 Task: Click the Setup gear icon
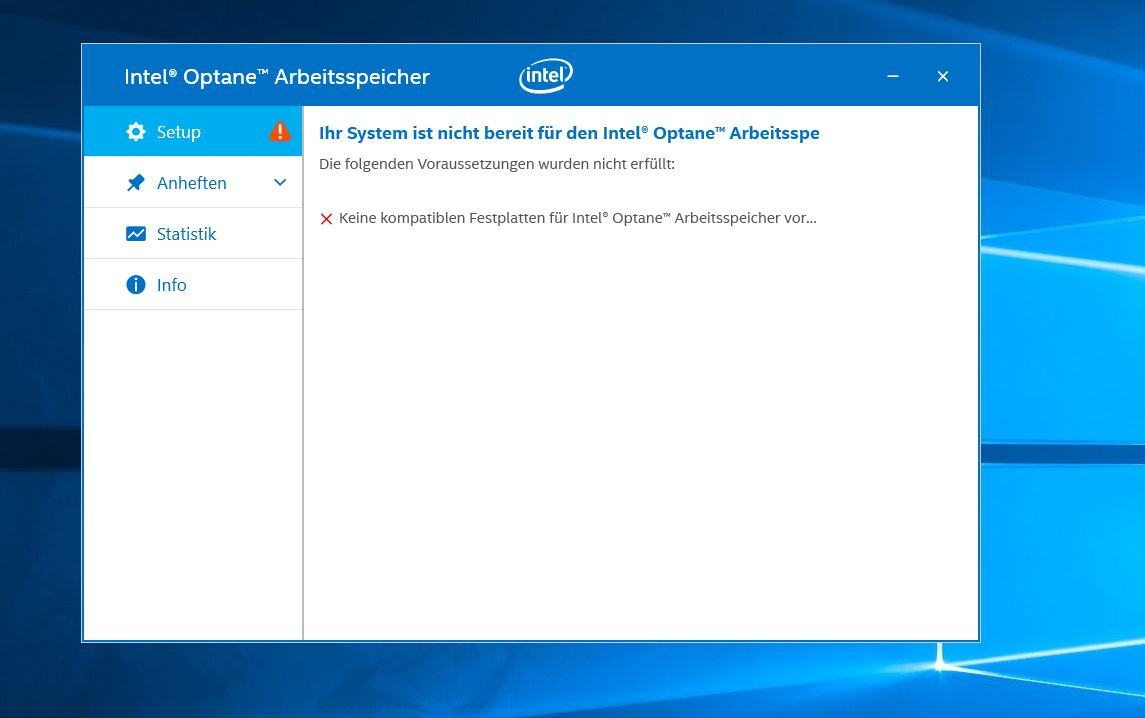(136, 131)
